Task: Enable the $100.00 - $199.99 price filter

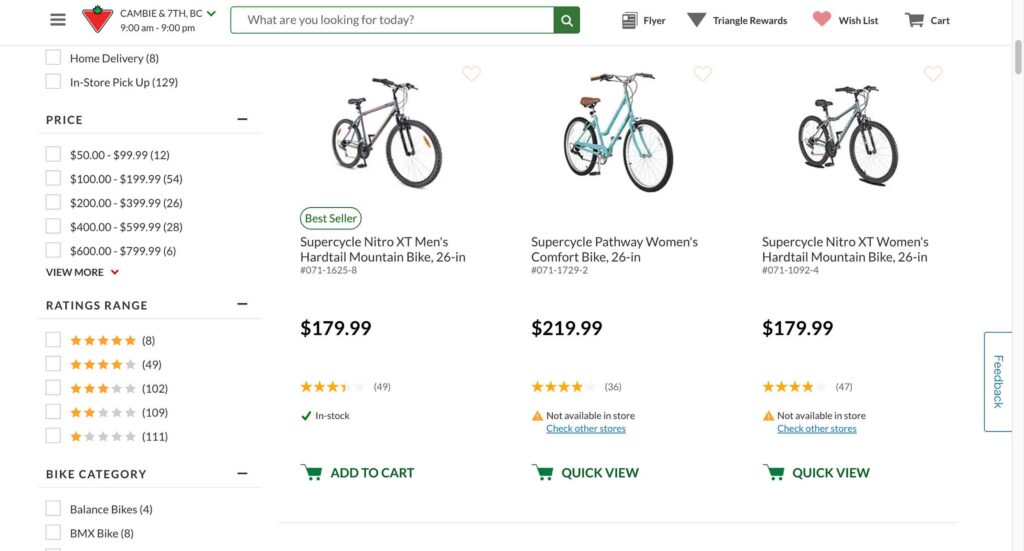Action: pos(53,179)
